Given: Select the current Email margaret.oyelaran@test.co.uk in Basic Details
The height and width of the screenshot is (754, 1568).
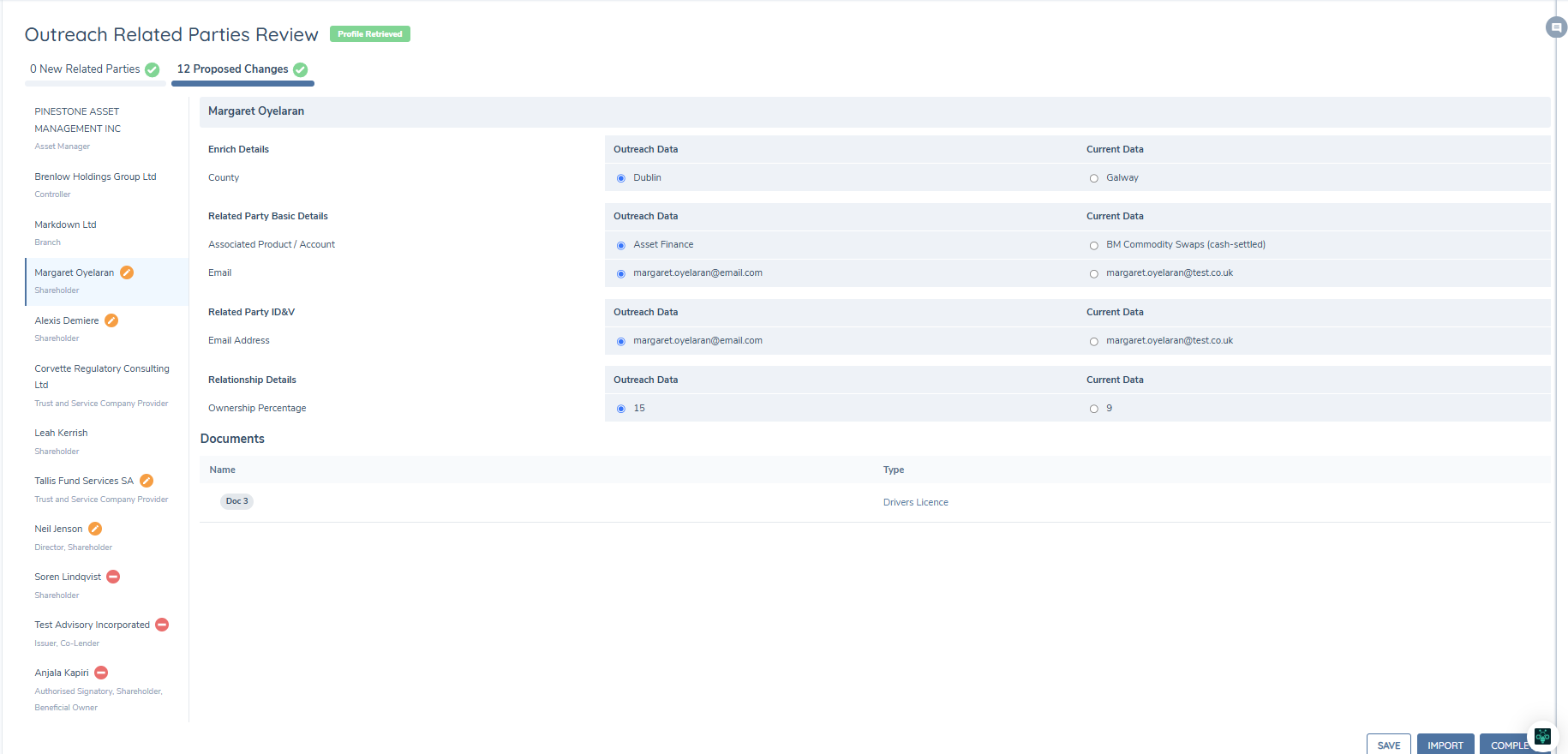Looking at the screenshot, I should (1093, 273).
